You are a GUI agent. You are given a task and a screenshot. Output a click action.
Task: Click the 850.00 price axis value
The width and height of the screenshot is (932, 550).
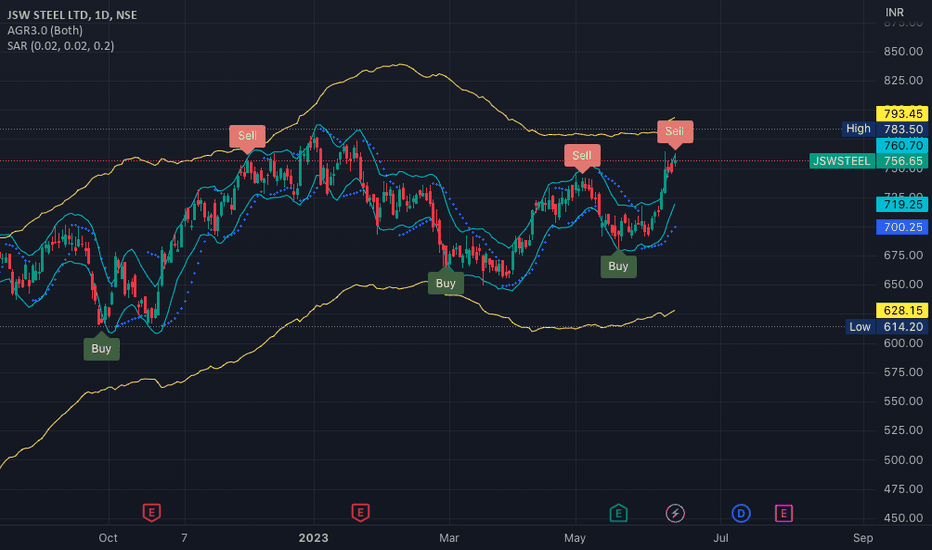(903, 51)
